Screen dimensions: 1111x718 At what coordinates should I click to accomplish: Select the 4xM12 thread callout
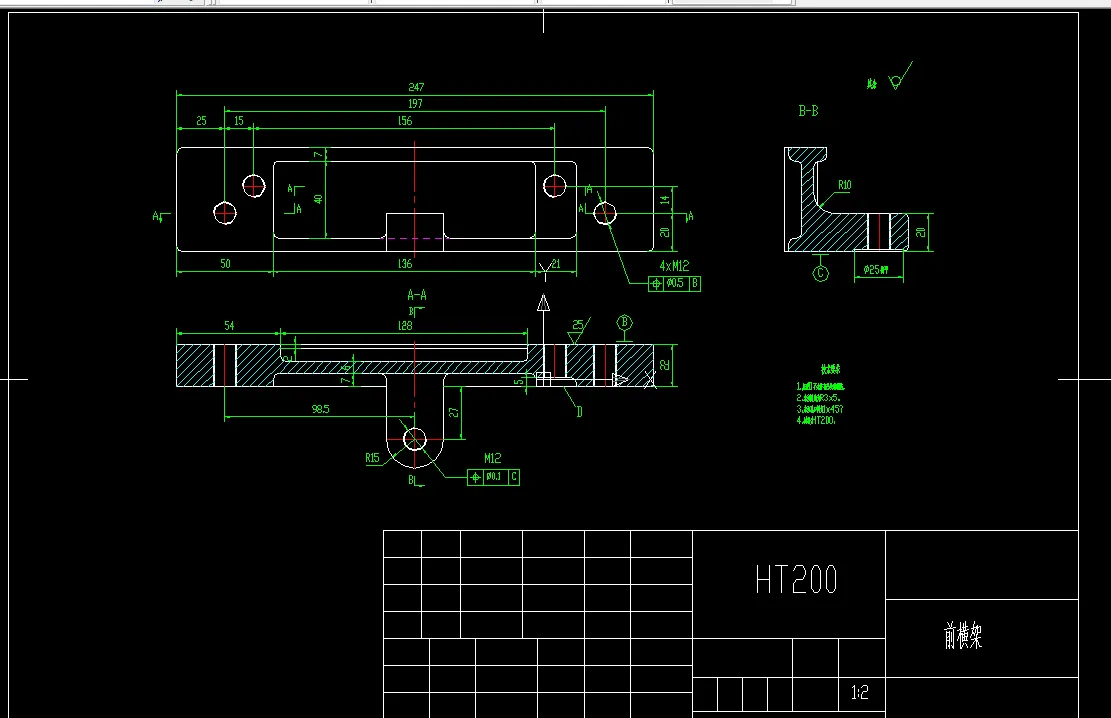pyautogui.click(x=674, y=266)
